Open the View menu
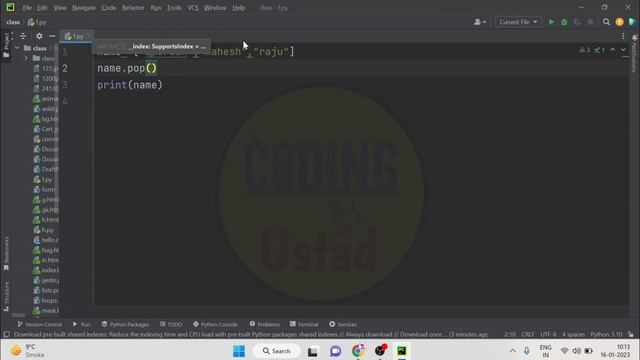 pyautogui.click(x=60, y=8)
